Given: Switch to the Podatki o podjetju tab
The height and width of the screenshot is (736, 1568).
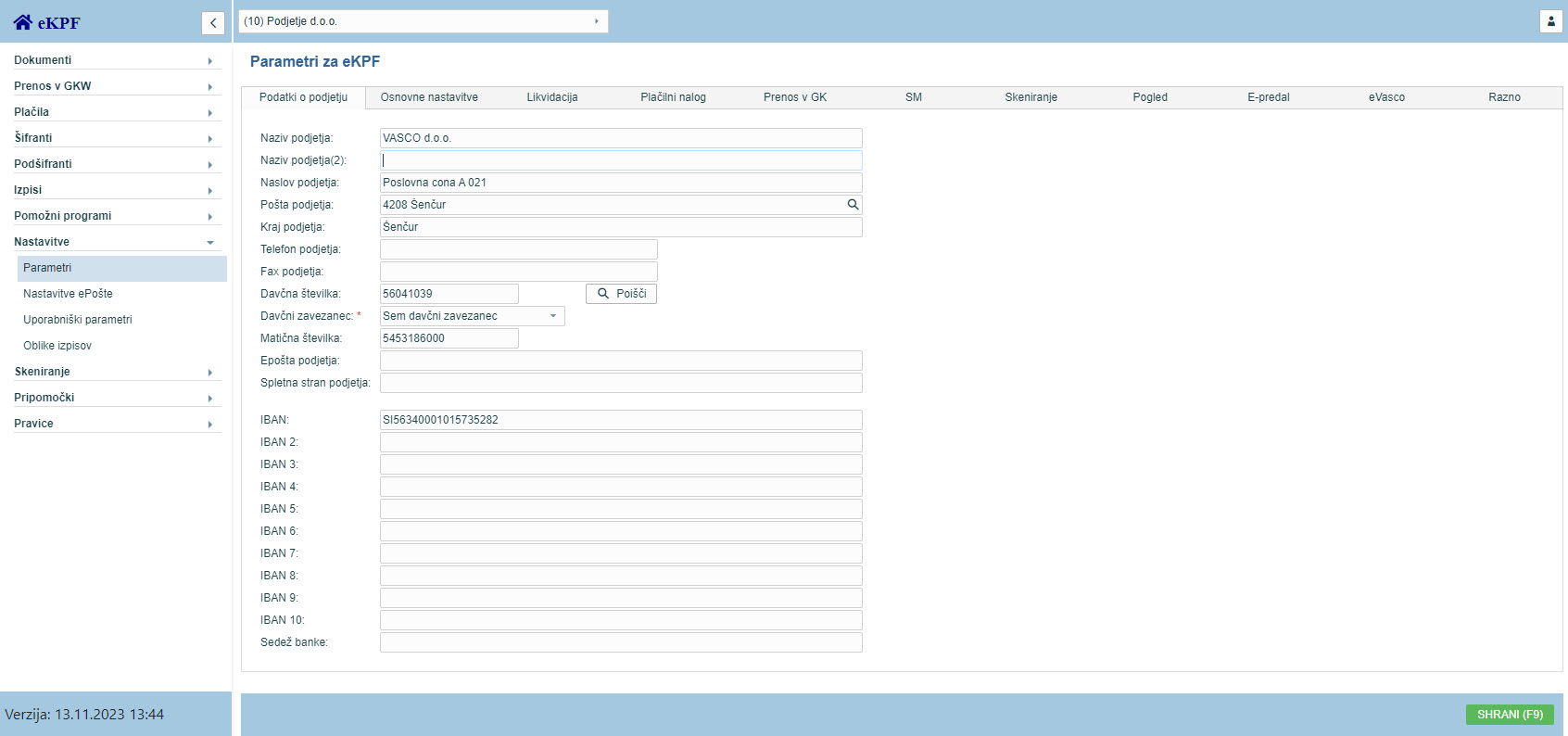Looking at the screenshot, I should (x=303, y=97).
